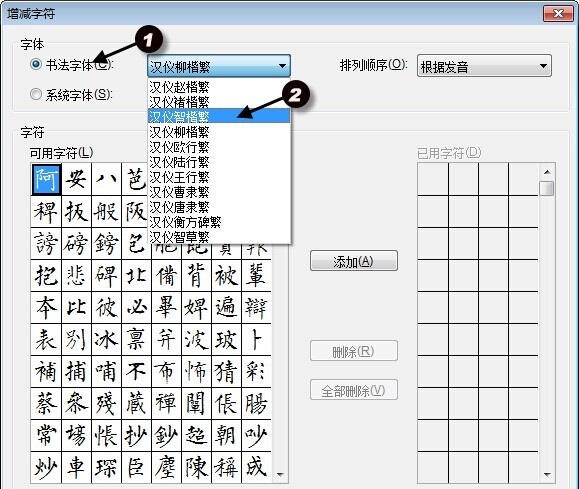Select the 别 character cell
Image resolution: width=579 pixels, height=489 pixels.
tap(76, 340)
